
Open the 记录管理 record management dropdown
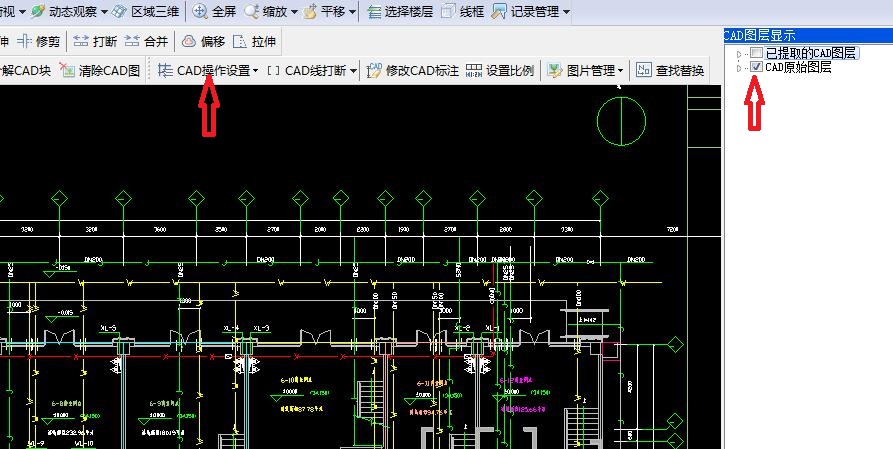[566, 11]
